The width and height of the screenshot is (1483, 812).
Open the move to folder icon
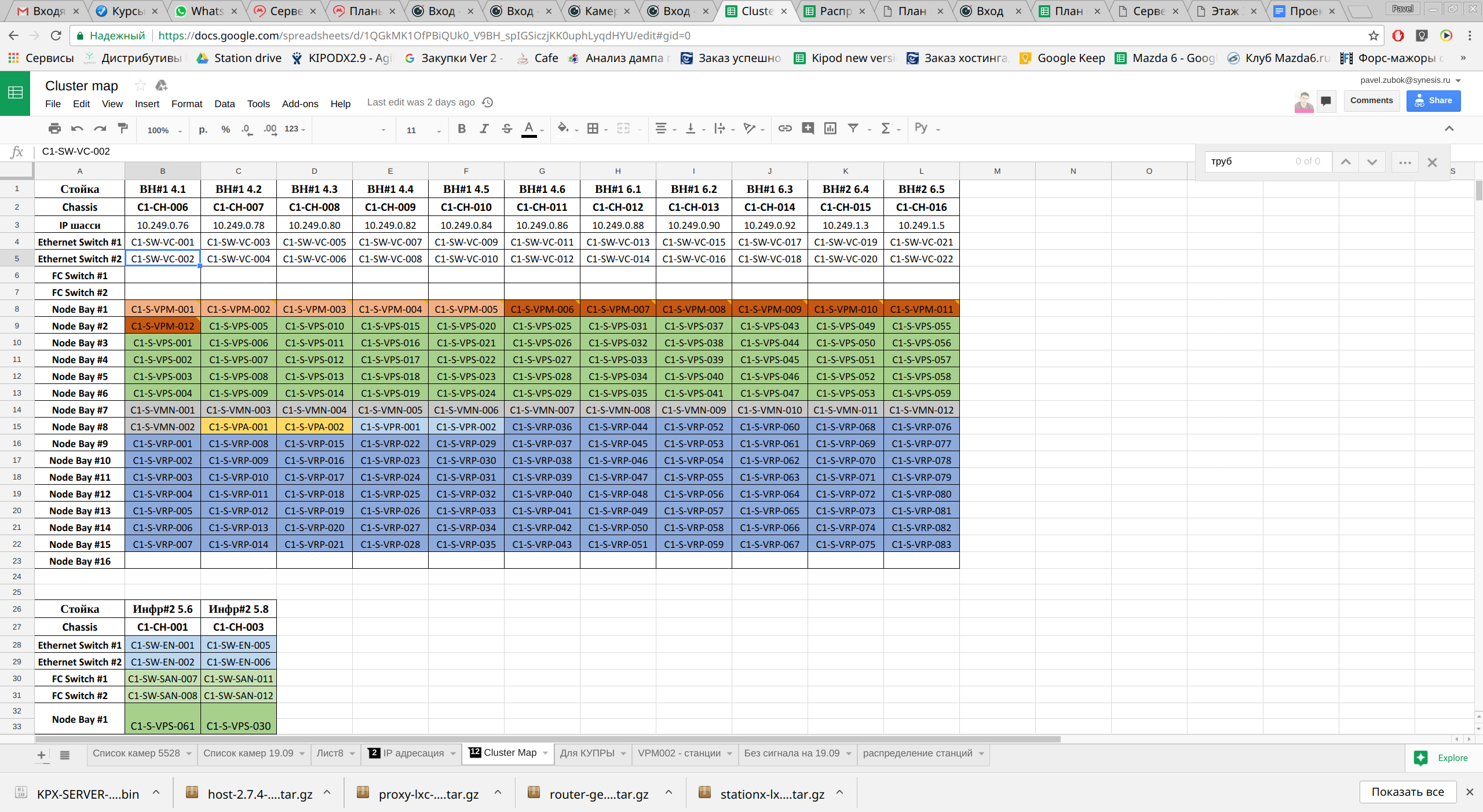pyautogui.click(x=162, y=86)
